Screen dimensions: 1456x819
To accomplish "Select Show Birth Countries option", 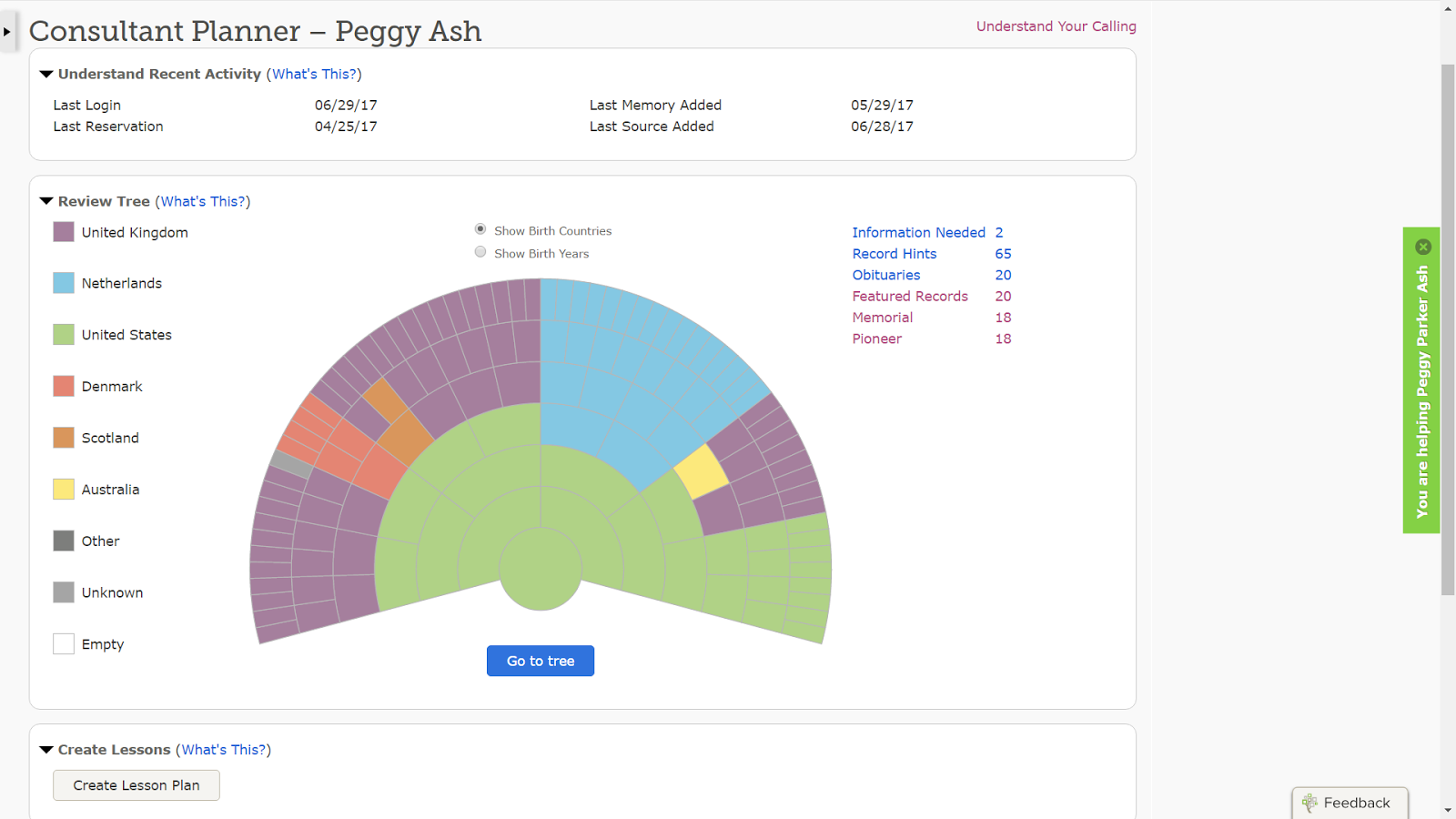I will coord(480,229).
